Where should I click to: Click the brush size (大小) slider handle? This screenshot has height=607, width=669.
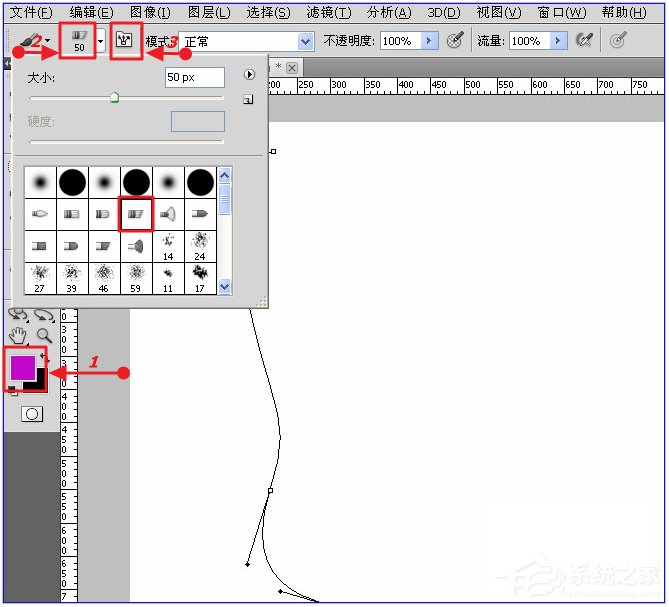tap(114, 98)
